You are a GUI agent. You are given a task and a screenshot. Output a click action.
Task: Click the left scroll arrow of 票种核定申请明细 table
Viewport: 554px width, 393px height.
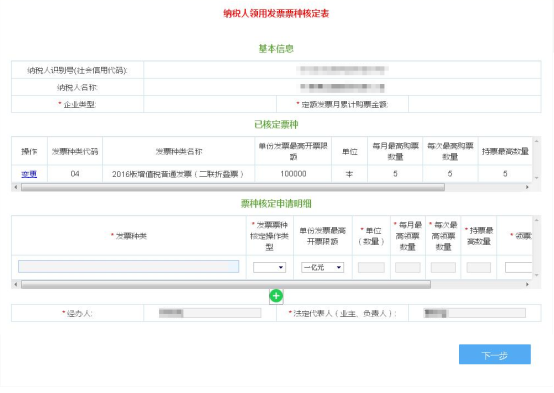coord(16,284)
